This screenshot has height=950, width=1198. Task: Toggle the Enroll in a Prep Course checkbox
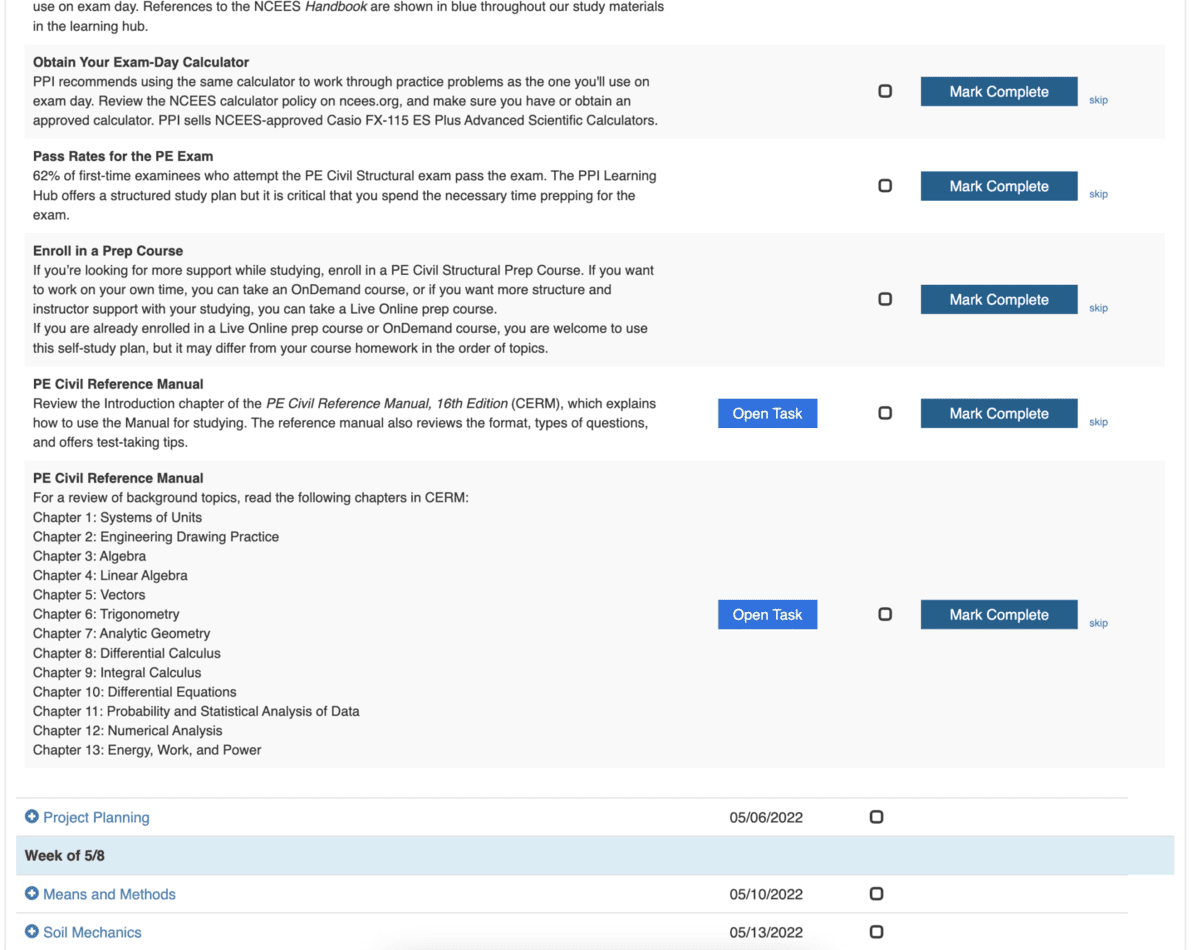pyautogui.click(x=885, y=299)
